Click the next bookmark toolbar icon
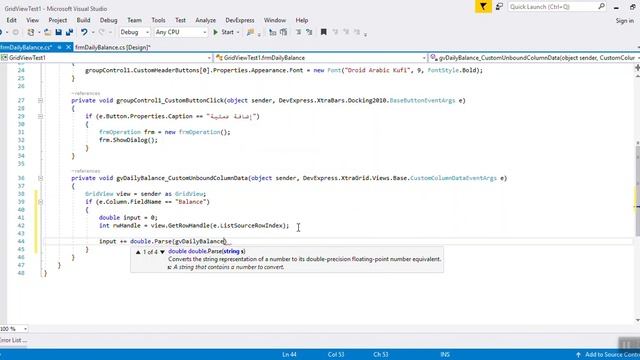Image resolution: width=640 pixels, height=360 pixels. click(x=346, y=32)
